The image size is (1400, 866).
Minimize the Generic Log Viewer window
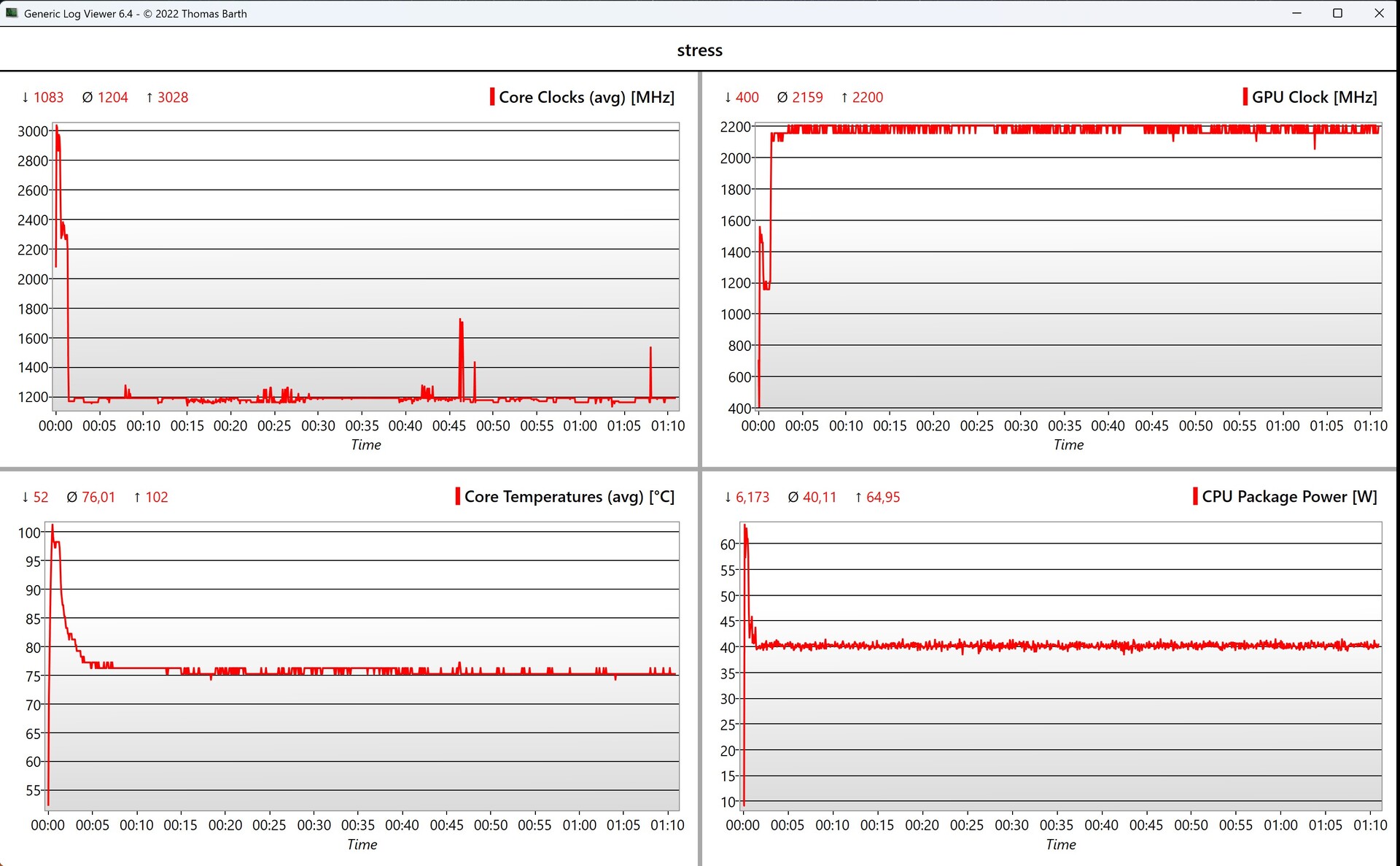coord(1296,13)
